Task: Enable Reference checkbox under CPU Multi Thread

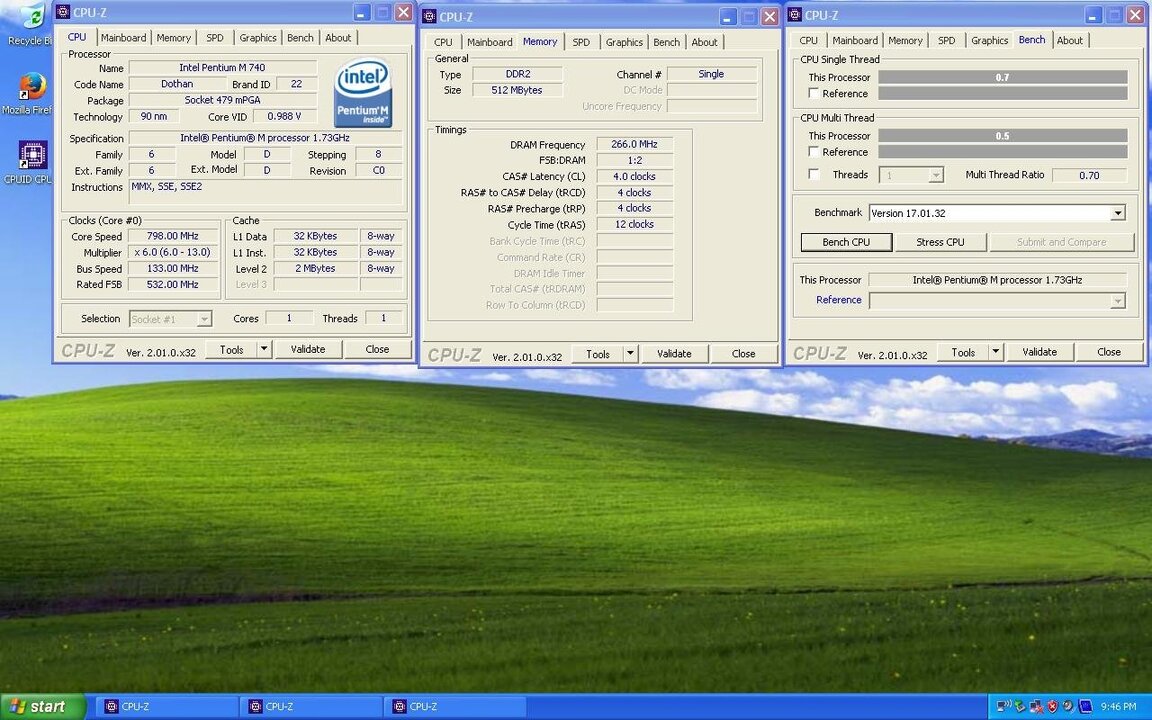Action: click(813, 152)
